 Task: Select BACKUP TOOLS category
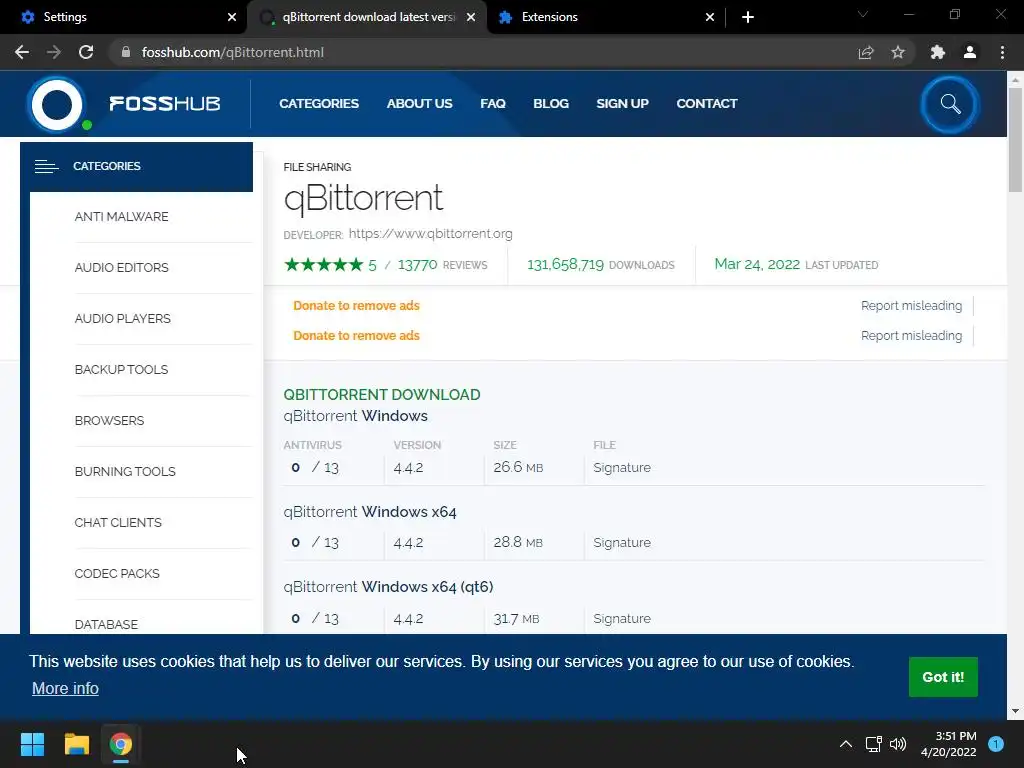(121, 370)
